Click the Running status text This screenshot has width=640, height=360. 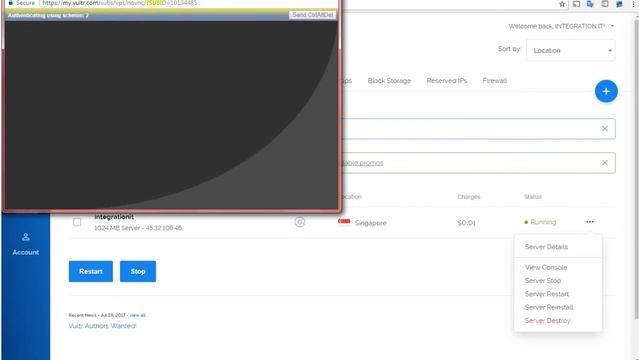tap(543, 222)
